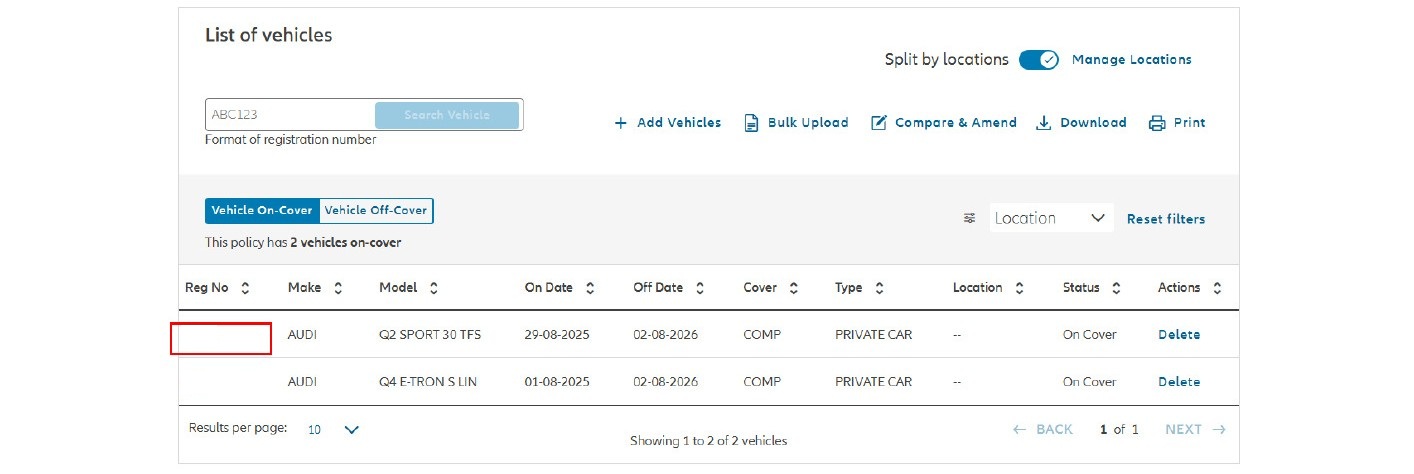Sort table by Type column
This screenshot has width=1414, height=474.
(879, 288)
